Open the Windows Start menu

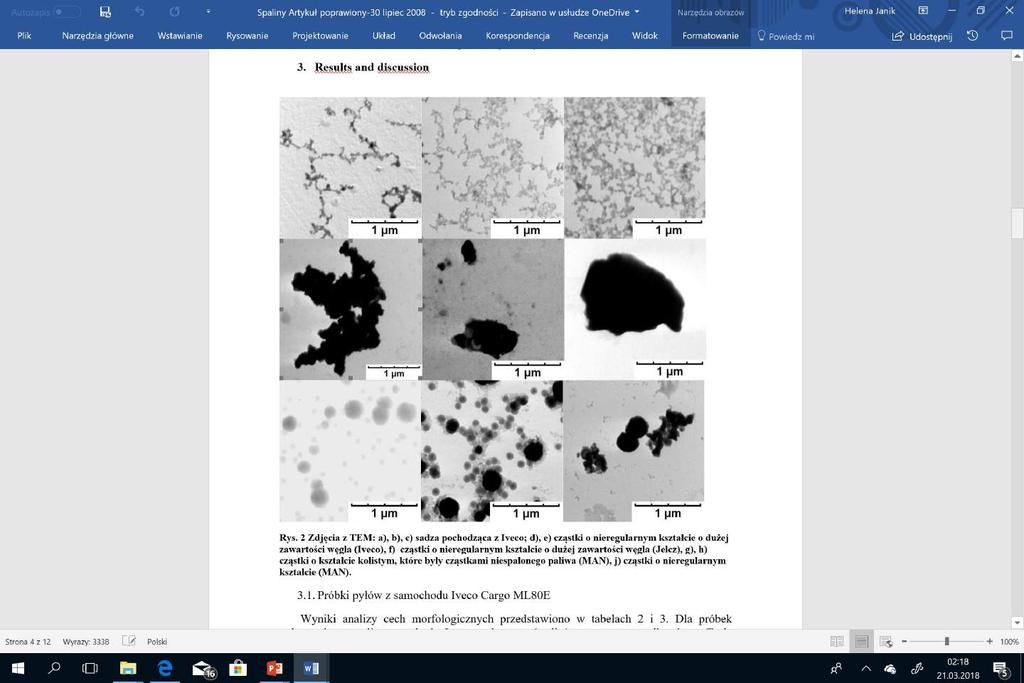[18, 668]
